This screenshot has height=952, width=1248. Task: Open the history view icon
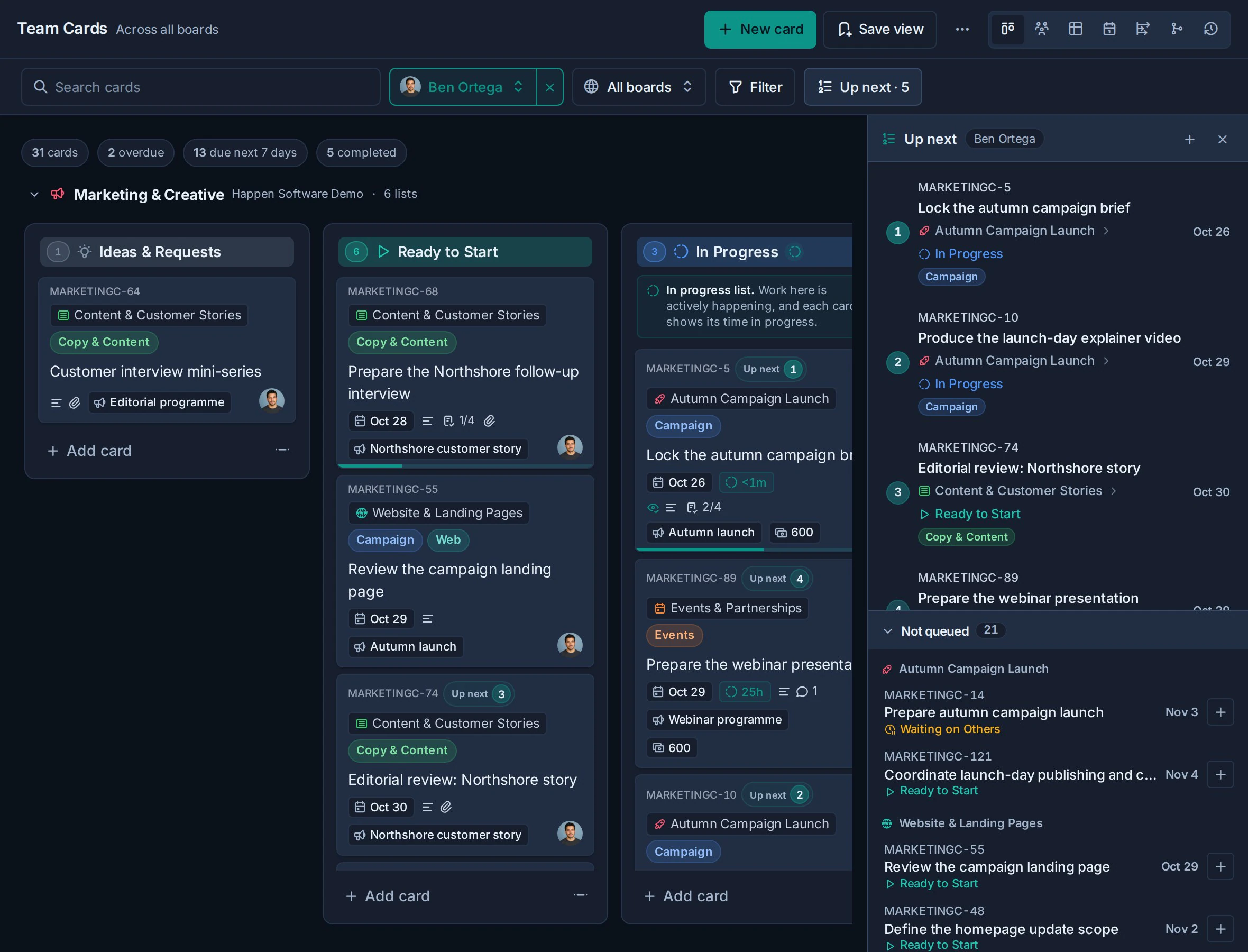click(1210, 29)
